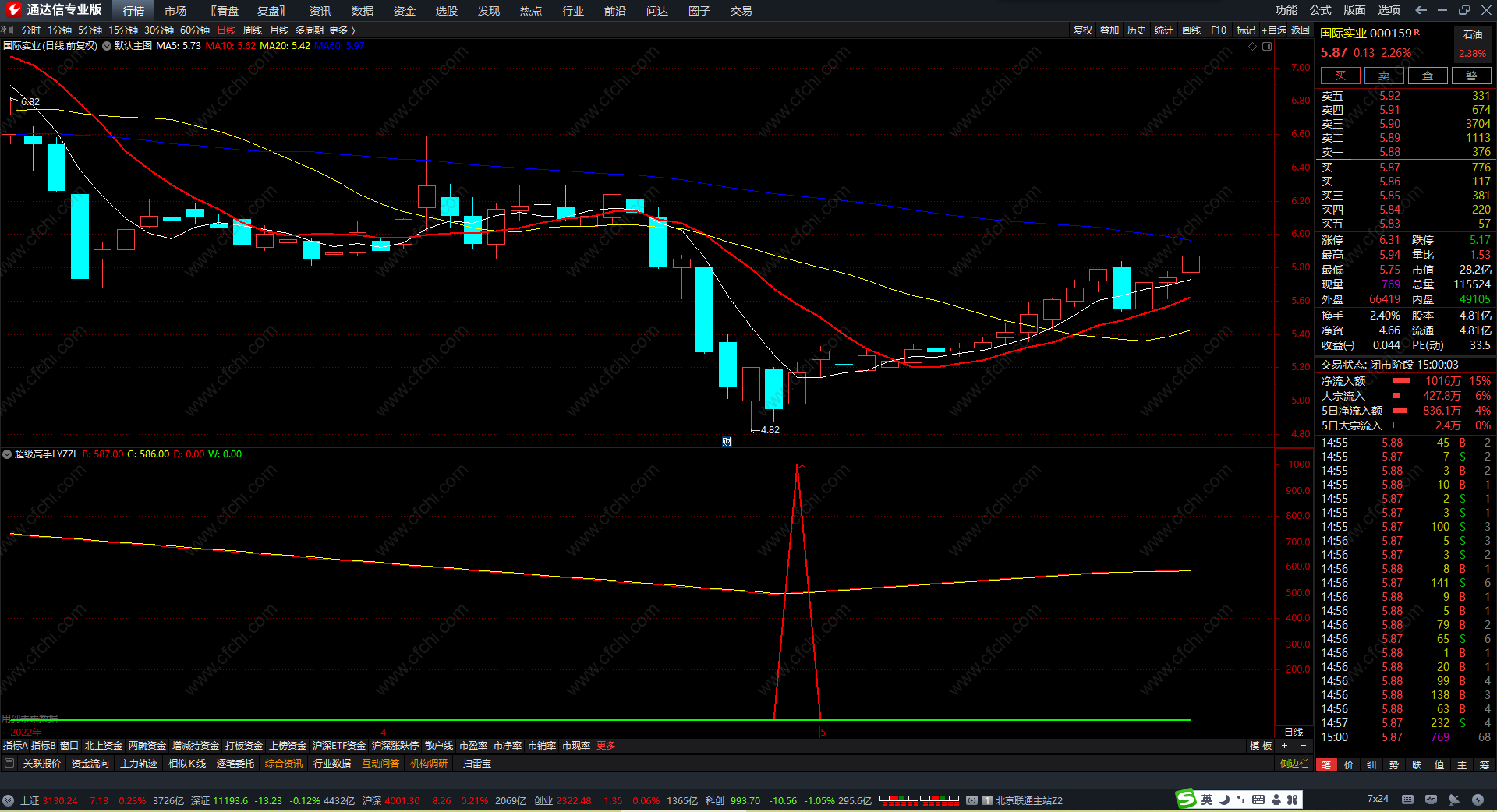The height and width of the screenshot is (812, 1497).
Task: Click the diamond marker icon on chart
Action: click(1253, 46)
